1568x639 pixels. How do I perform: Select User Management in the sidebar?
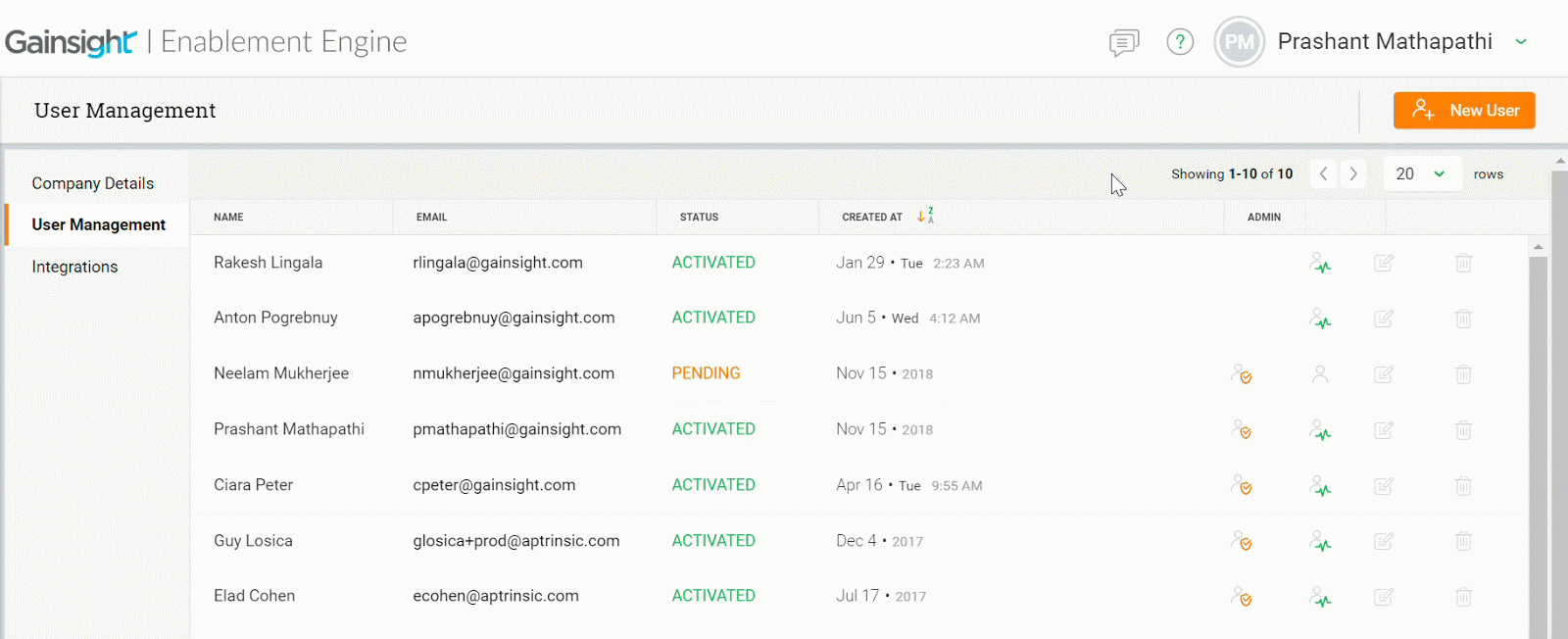point(99,224)
